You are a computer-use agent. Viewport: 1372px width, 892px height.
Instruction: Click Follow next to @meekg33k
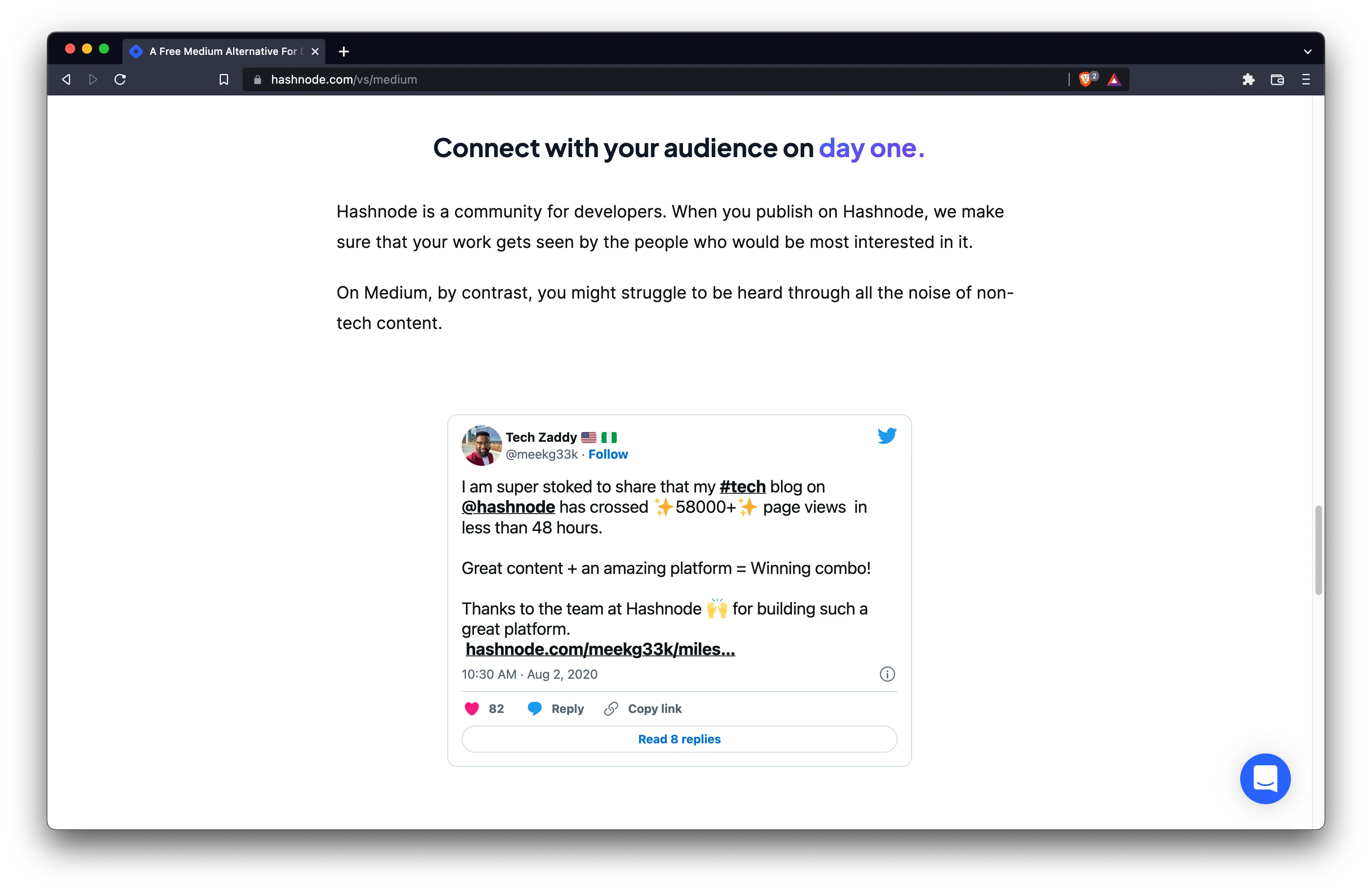click(x=607, y=454)
